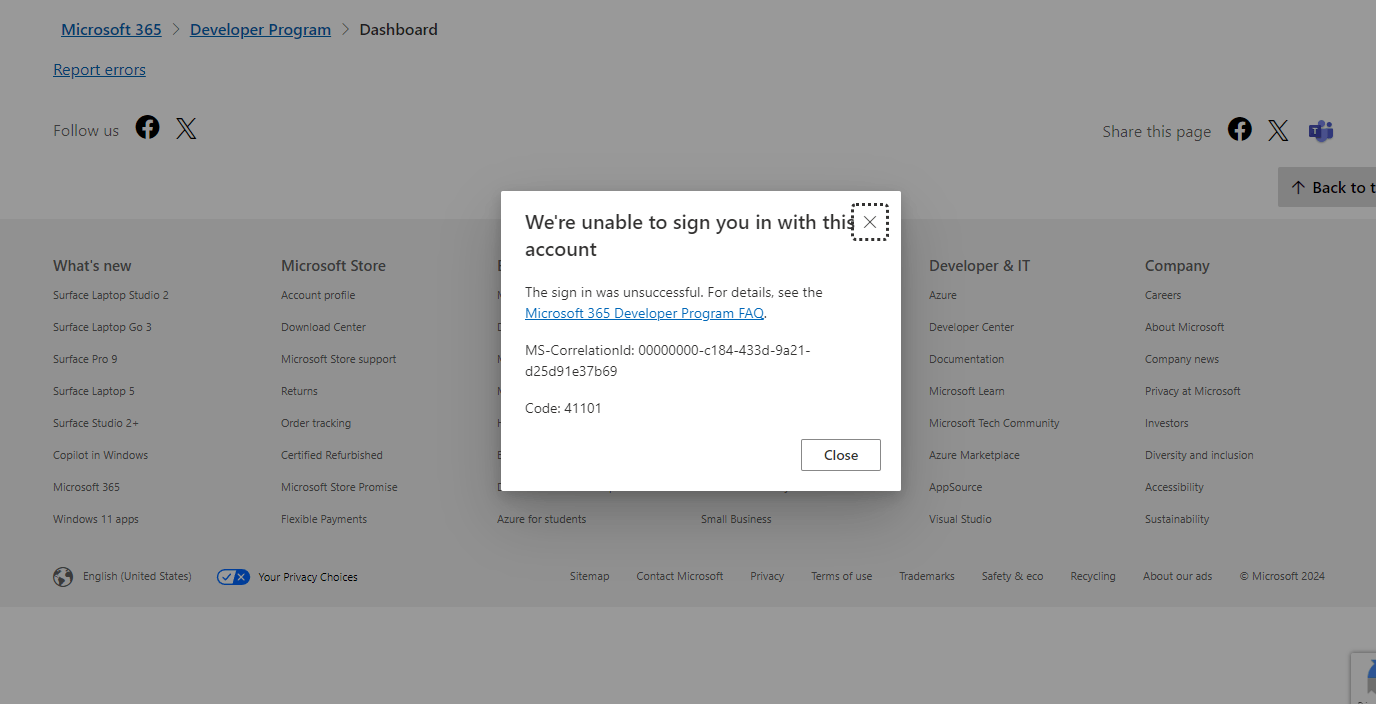Screen dimensions: 1376x704
Task: Select the Code: 41101 text in dialog
Action: (x=563, y=408)
